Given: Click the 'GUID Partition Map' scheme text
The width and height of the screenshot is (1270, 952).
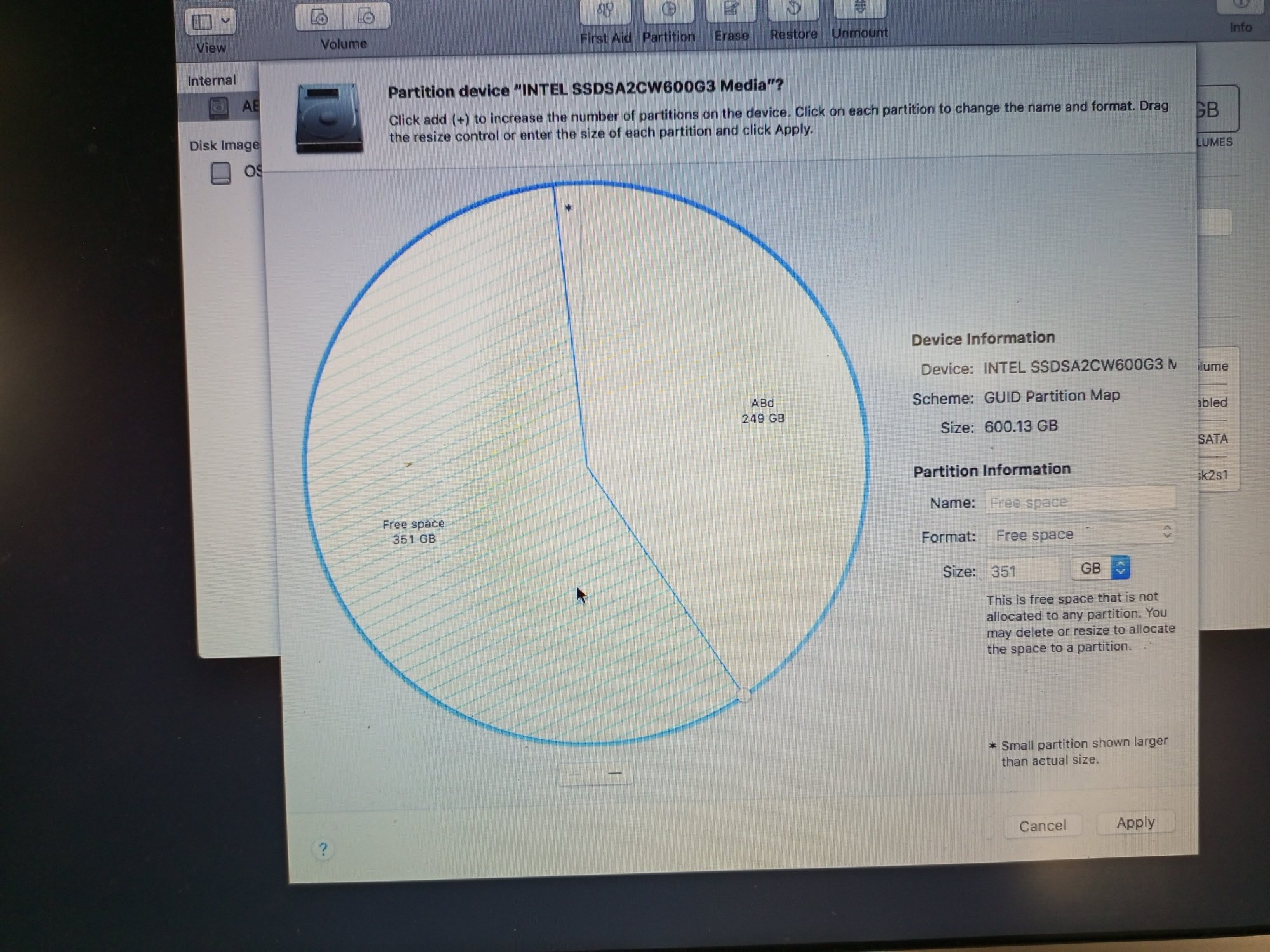Looking at the screenshot, I should tap(1052, 396).
